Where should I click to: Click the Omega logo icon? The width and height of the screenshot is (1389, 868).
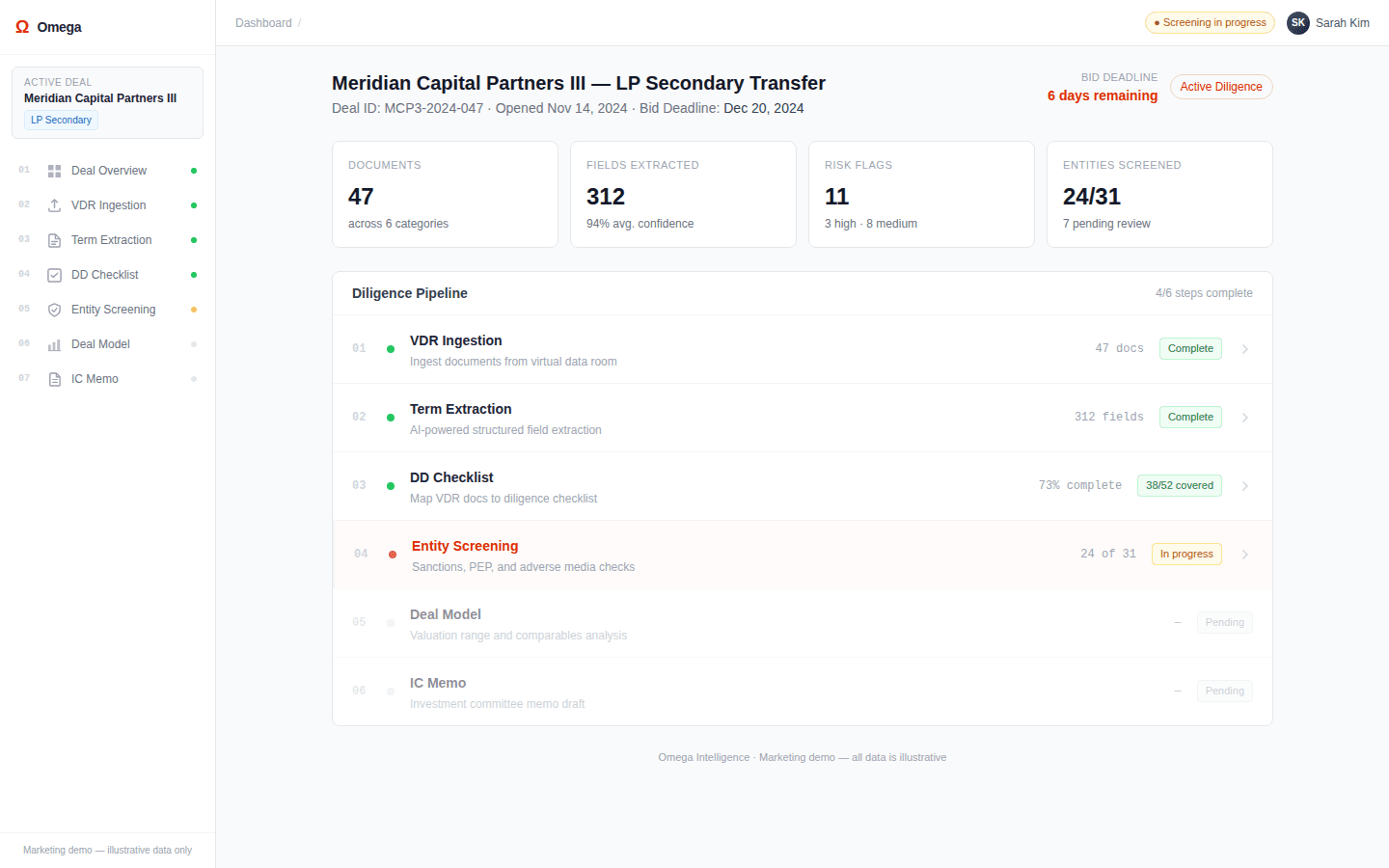tap(22, 26)
